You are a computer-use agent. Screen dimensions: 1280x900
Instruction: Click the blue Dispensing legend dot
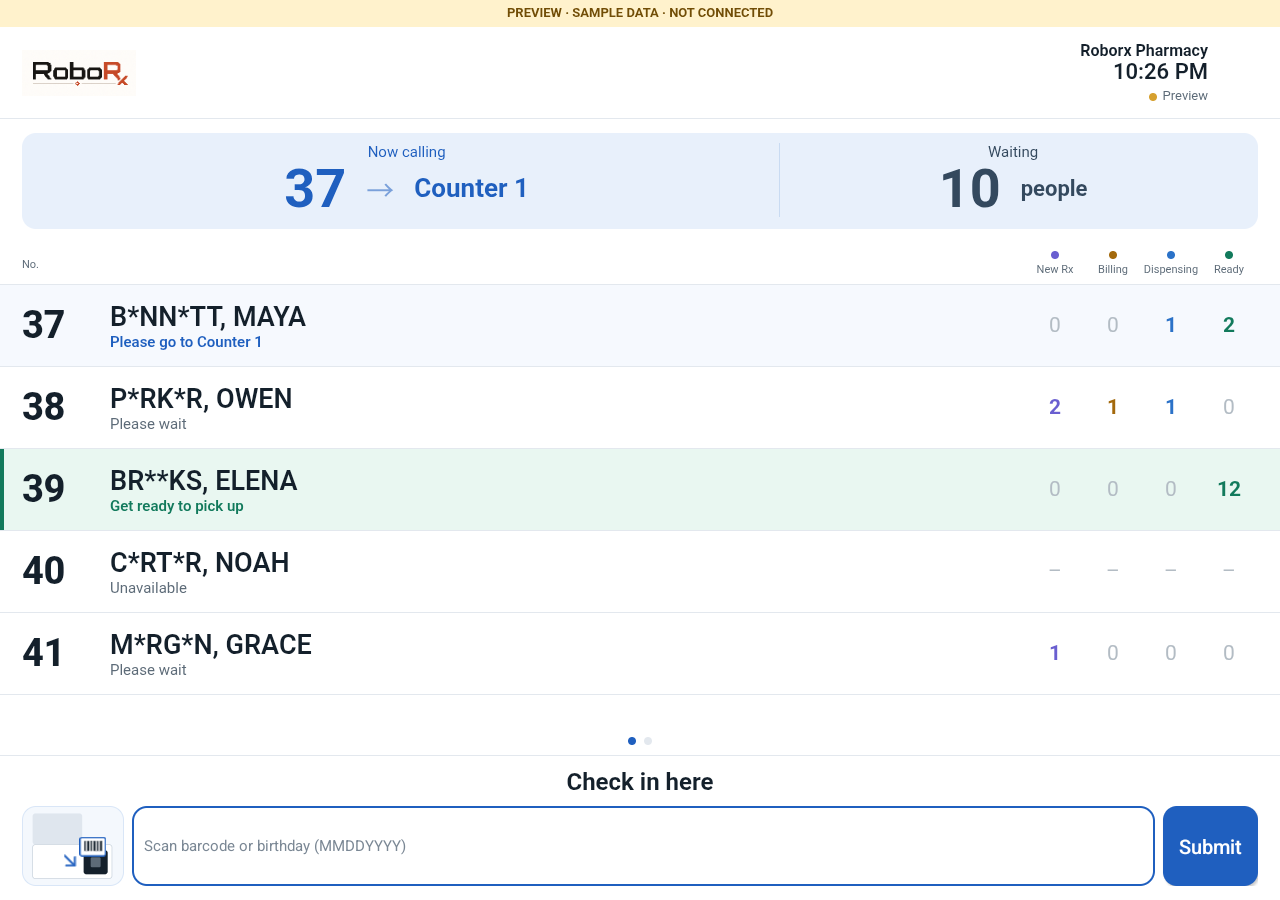[1171, 255]
